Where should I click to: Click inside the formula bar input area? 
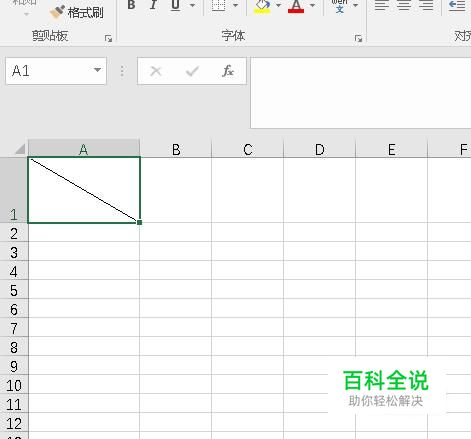361,93
